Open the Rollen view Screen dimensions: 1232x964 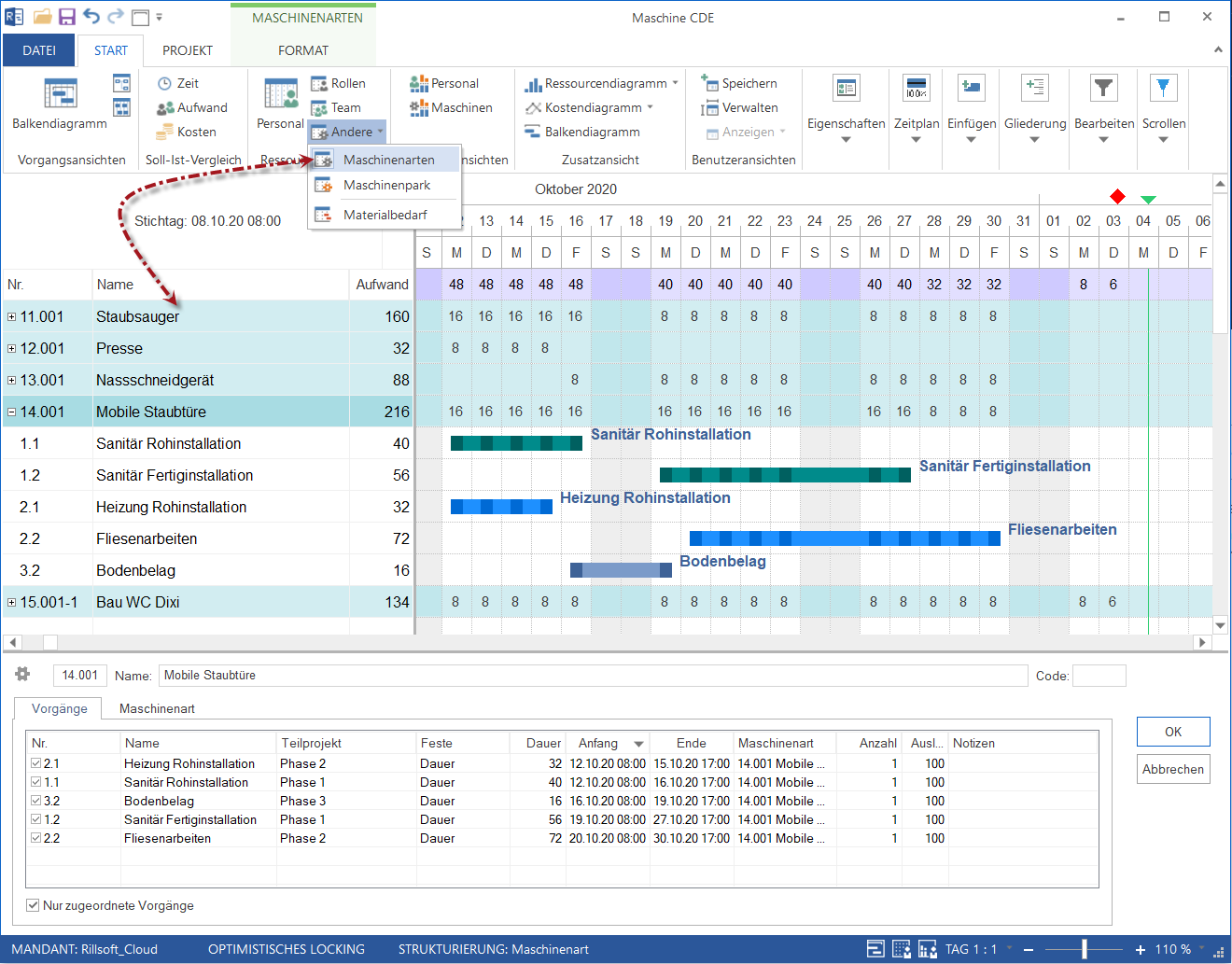pos(338,83)
